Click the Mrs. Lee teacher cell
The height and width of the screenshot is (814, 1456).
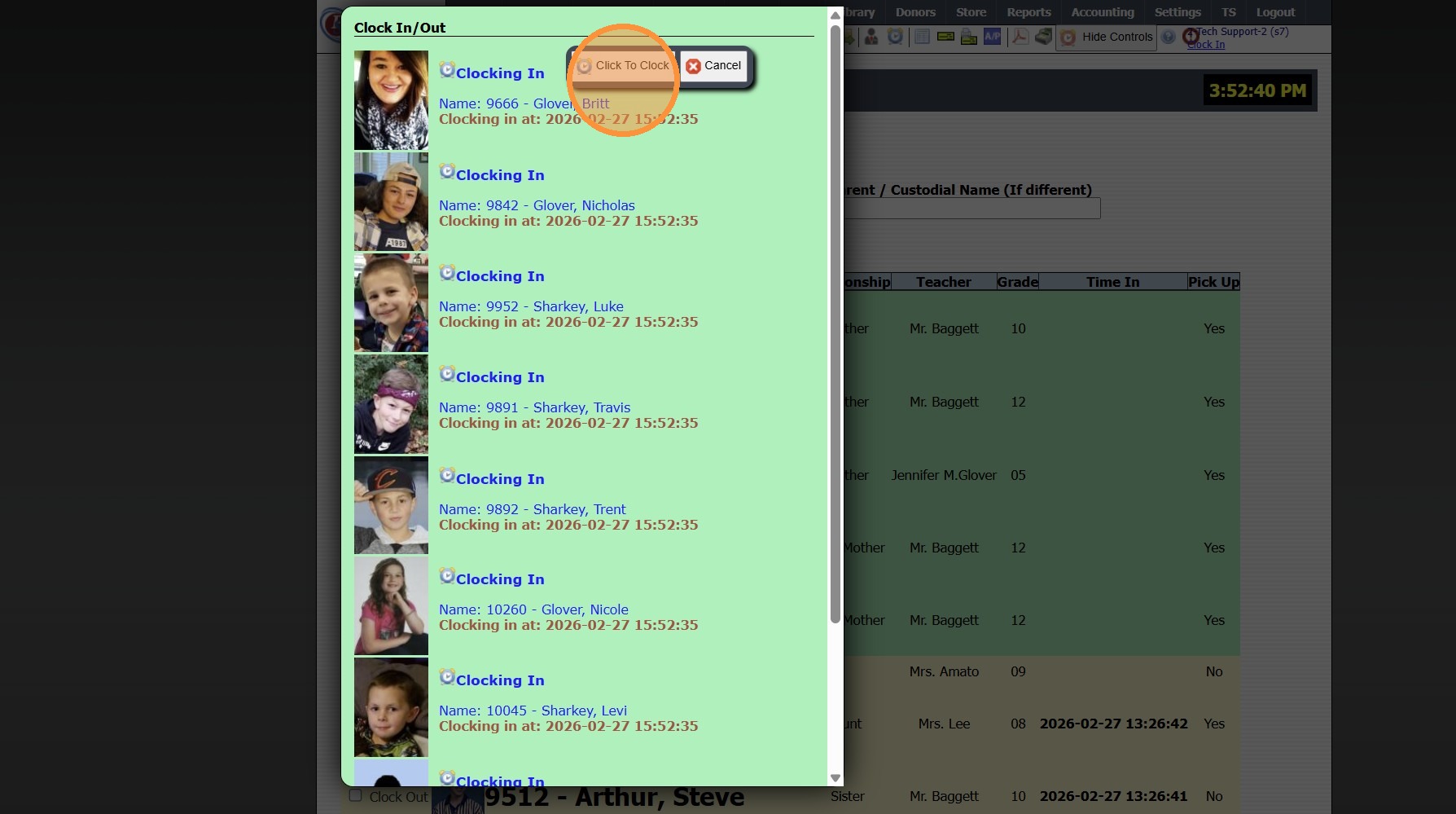(944, 724)
